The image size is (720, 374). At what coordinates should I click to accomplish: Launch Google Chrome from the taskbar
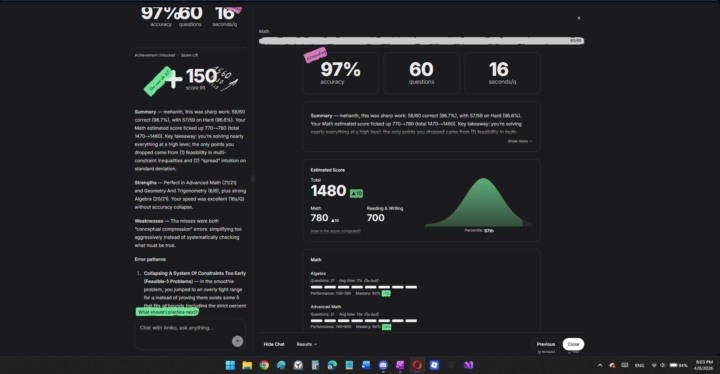[x=264, y=365]
